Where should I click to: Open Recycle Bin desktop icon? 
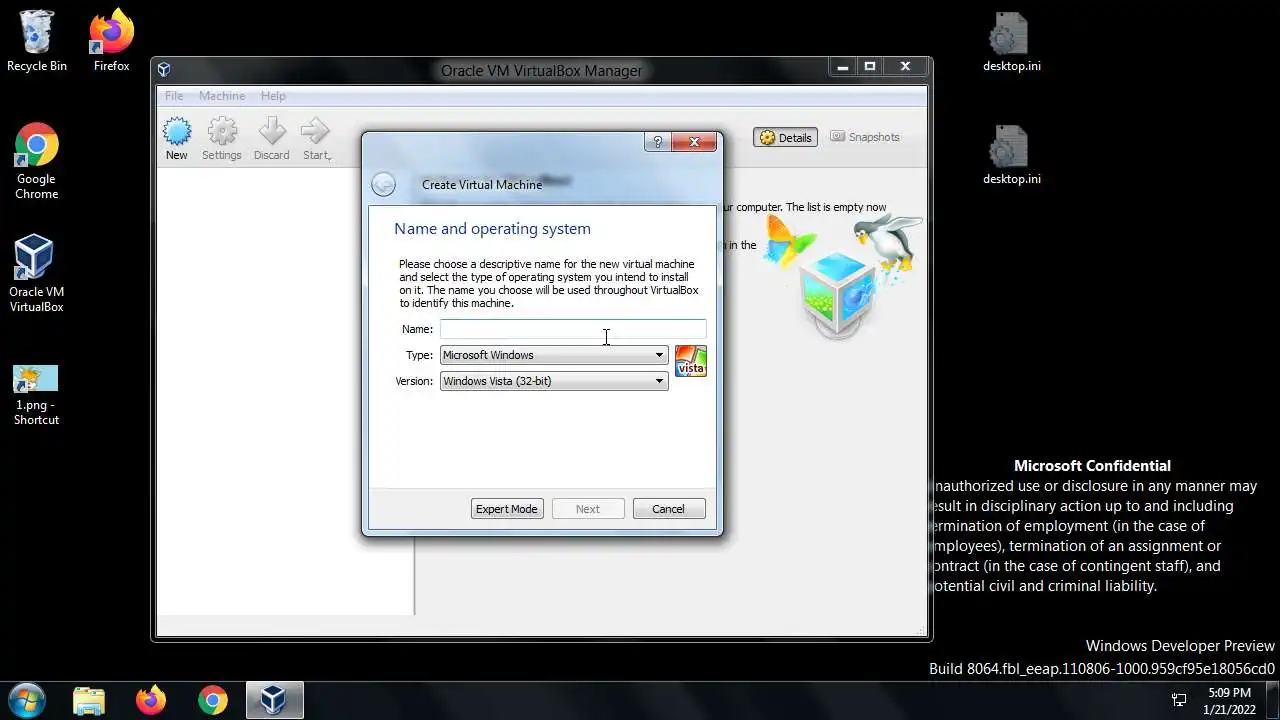point(37,42)
